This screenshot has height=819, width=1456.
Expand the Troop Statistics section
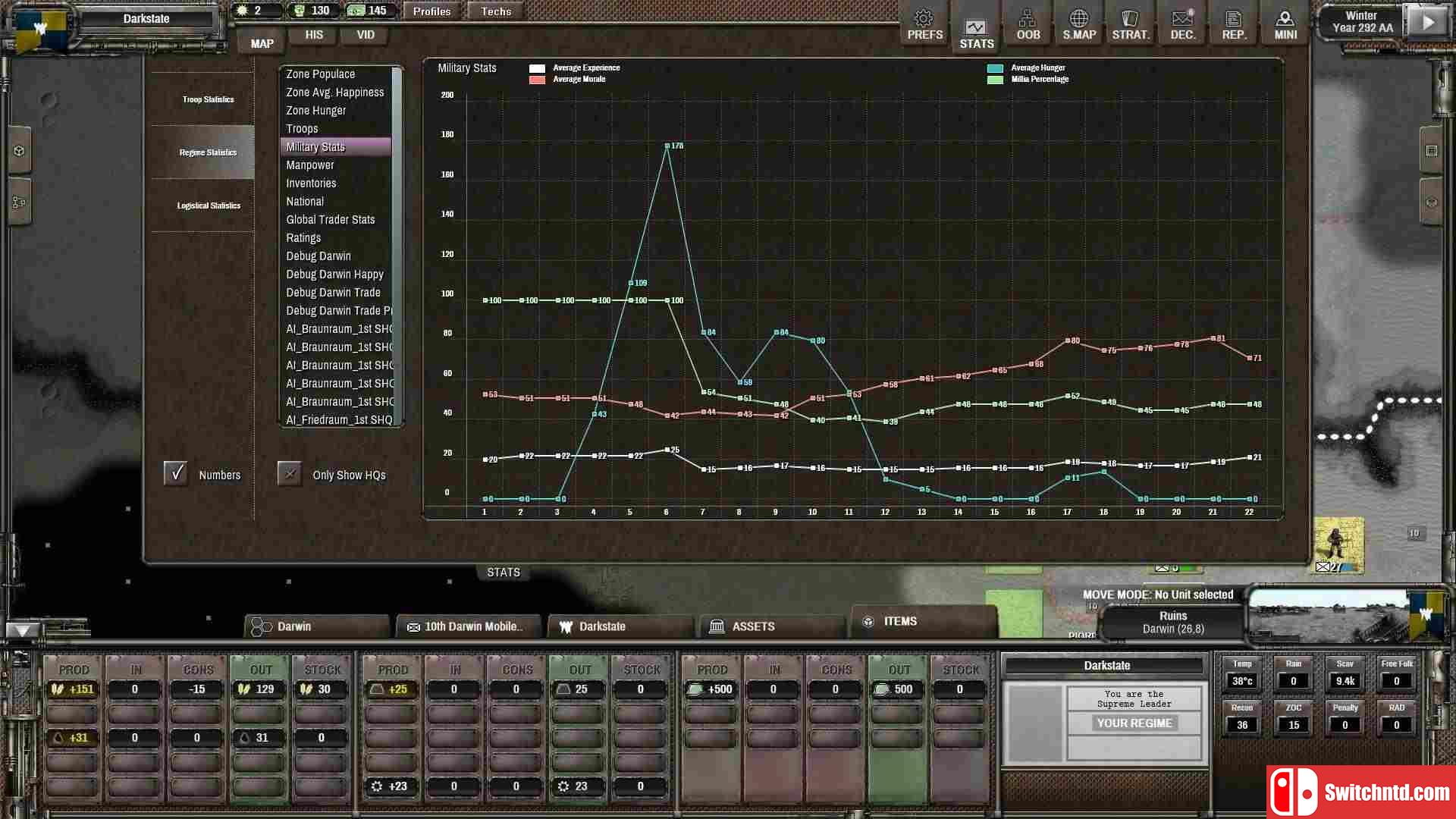207,99
